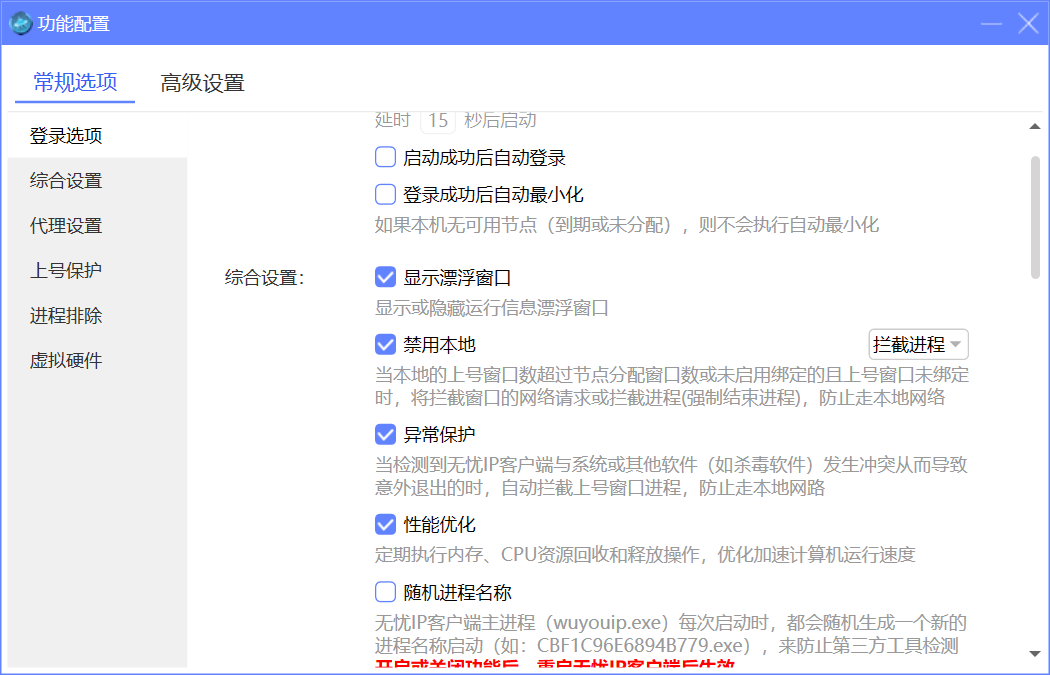This screenshot has width=1050, height=675.
Task: Toggle the 异常保护 checkbox off
Action: tap(386, 435)
